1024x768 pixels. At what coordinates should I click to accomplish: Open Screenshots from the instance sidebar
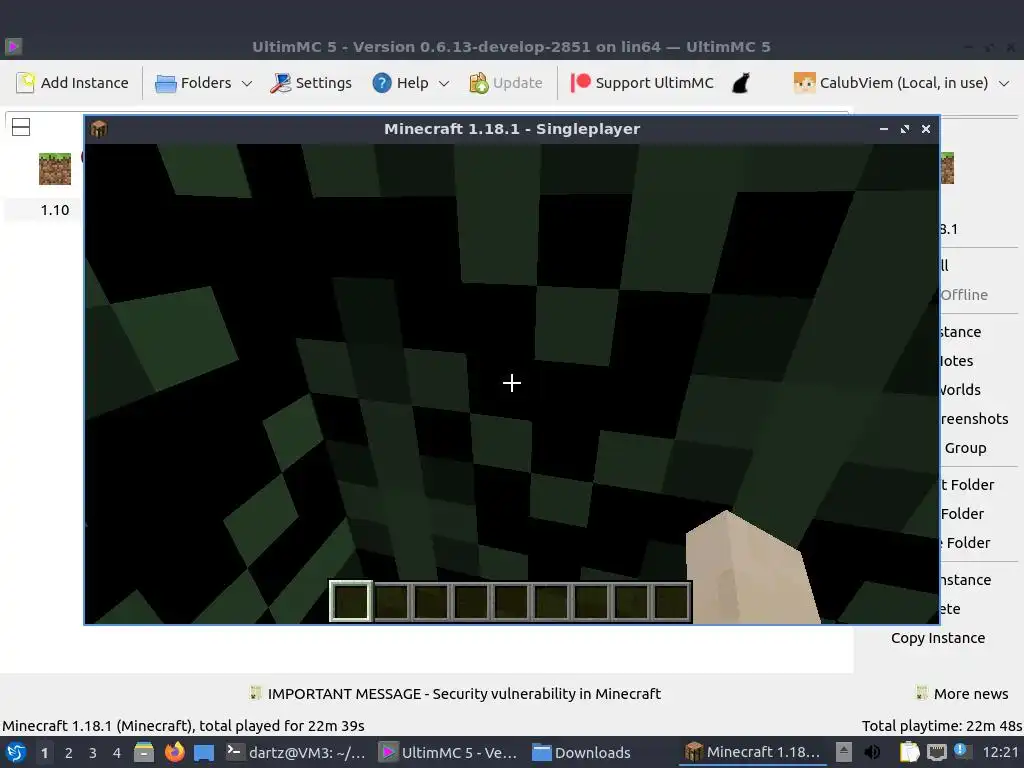click(974, 419)
